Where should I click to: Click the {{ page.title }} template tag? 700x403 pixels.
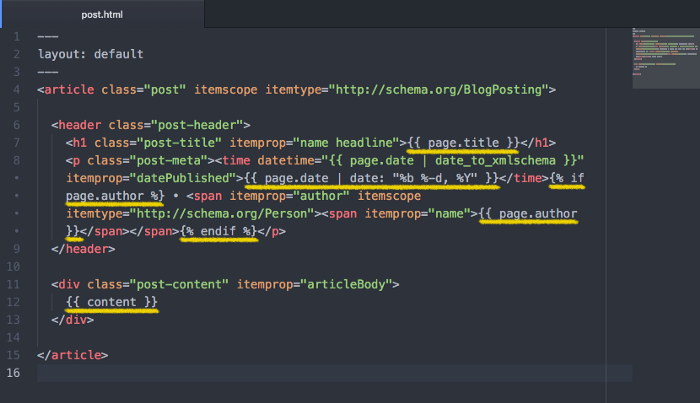tap(464, 142)
